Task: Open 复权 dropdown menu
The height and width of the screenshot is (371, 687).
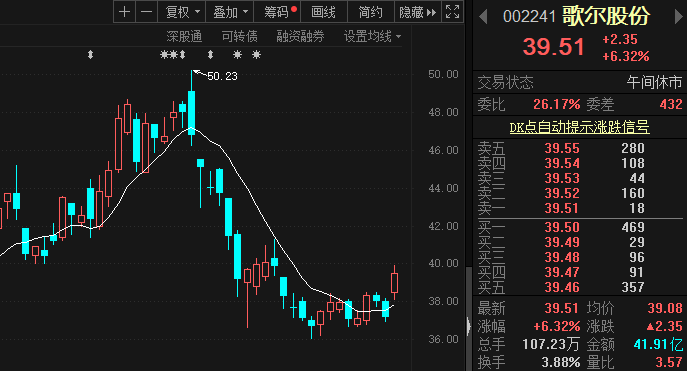Action: point(182,12)
